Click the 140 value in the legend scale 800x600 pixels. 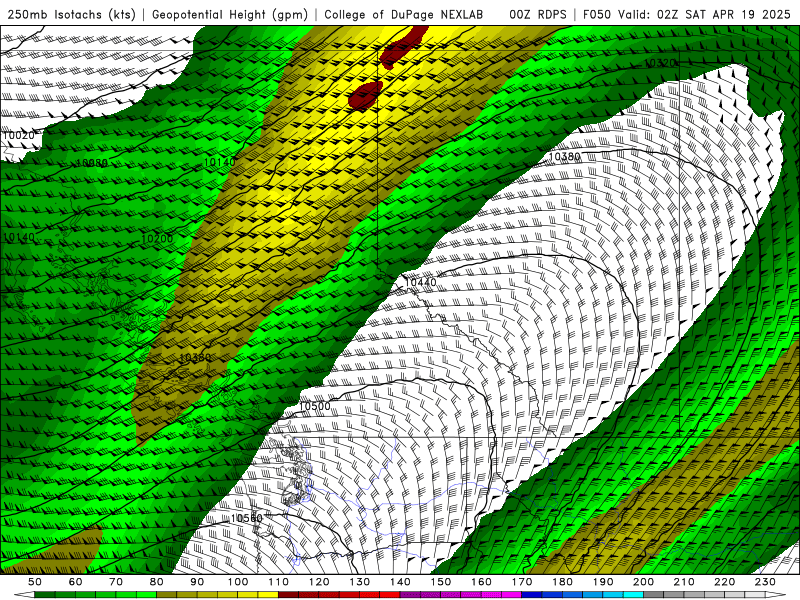(x=400, y=582)
